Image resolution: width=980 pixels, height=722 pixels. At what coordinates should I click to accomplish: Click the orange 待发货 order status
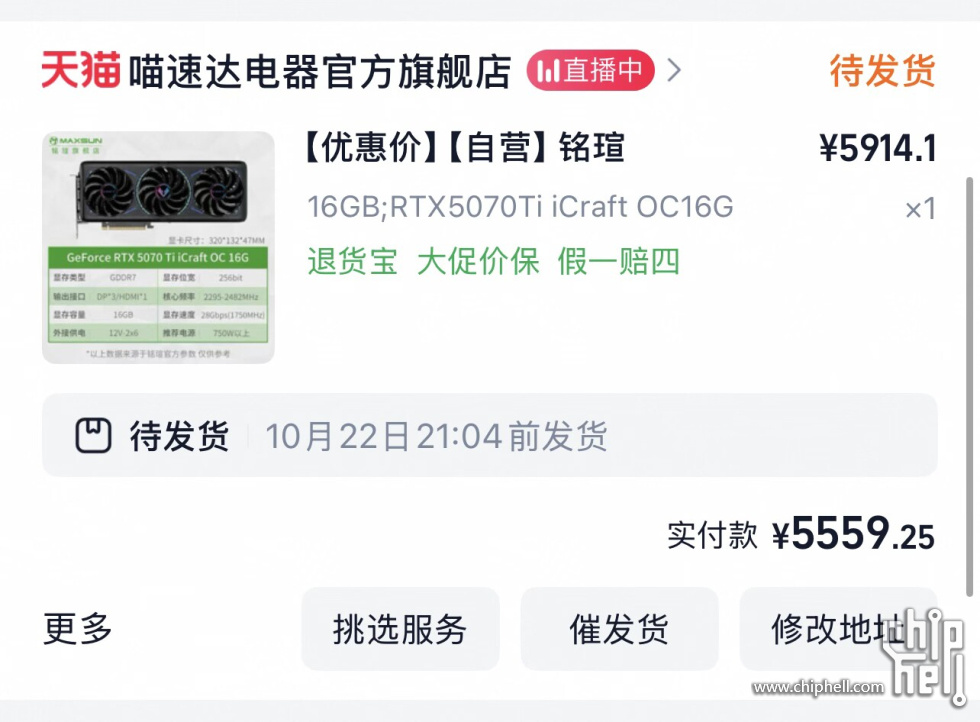[882, 71]
